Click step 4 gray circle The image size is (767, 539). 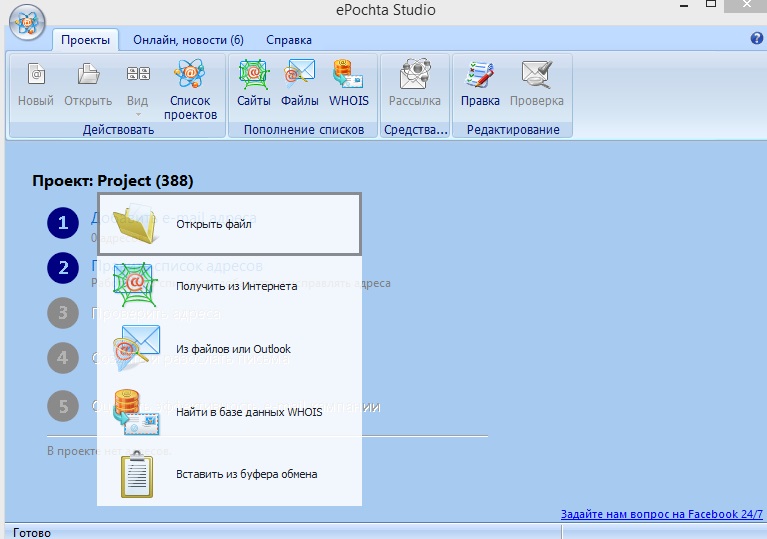click(x=63, y=358)
